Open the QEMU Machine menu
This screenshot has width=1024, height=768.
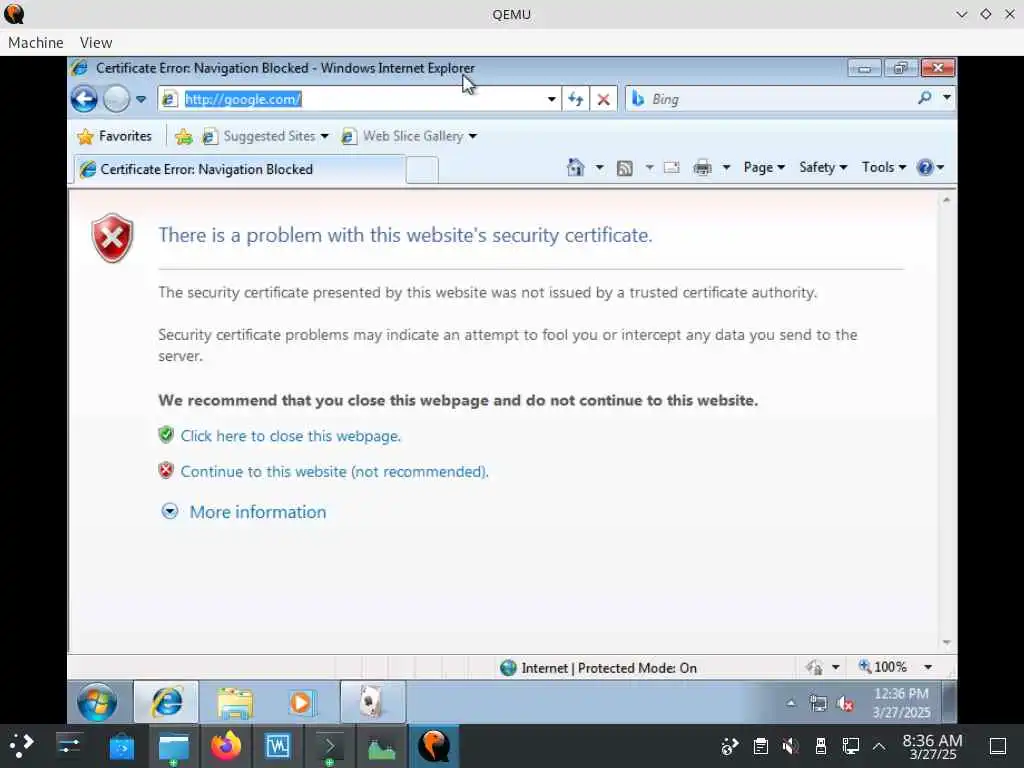coord(36,42)
